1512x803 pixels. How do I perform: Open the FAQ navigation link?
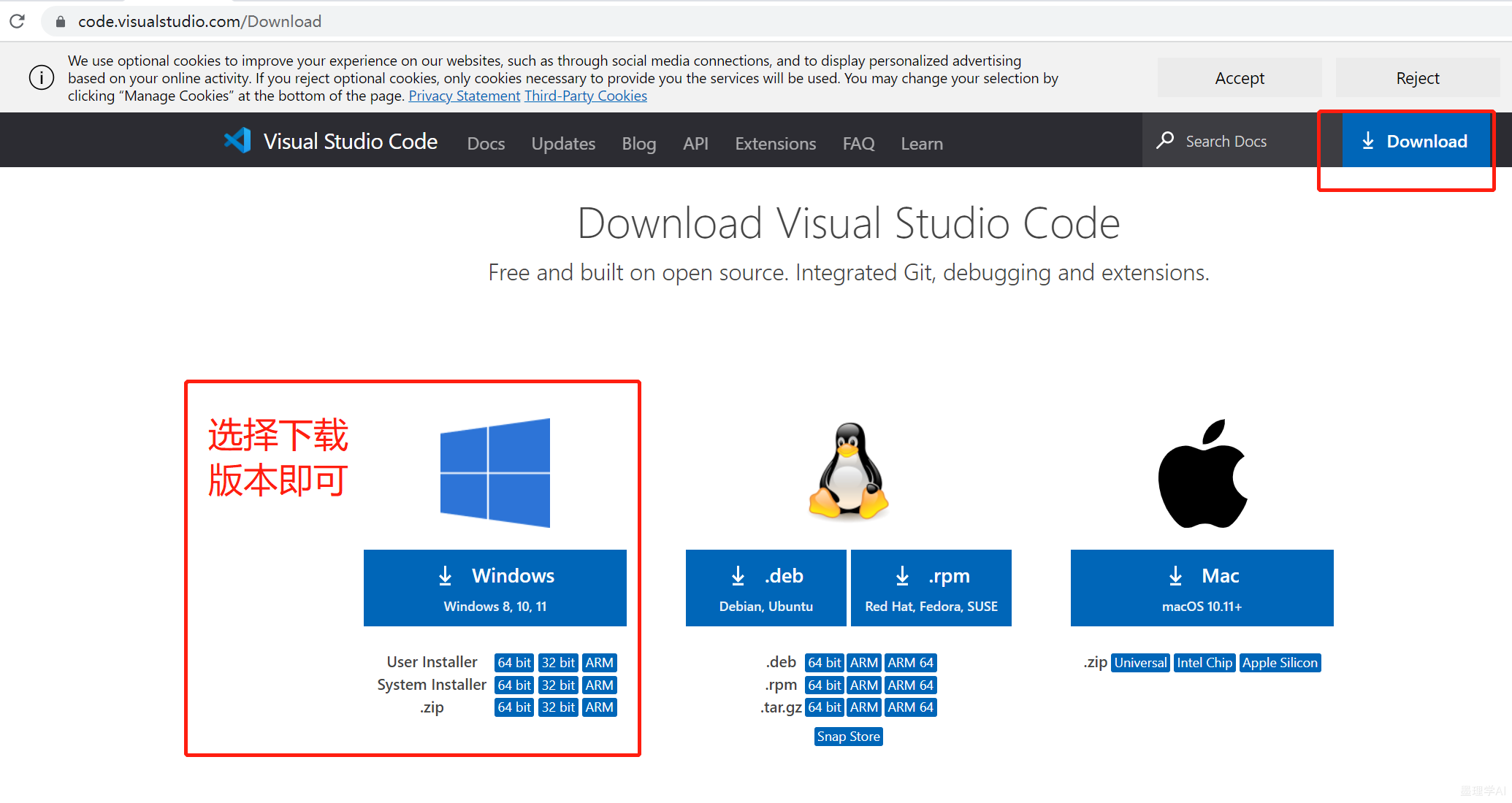(858, 143)
